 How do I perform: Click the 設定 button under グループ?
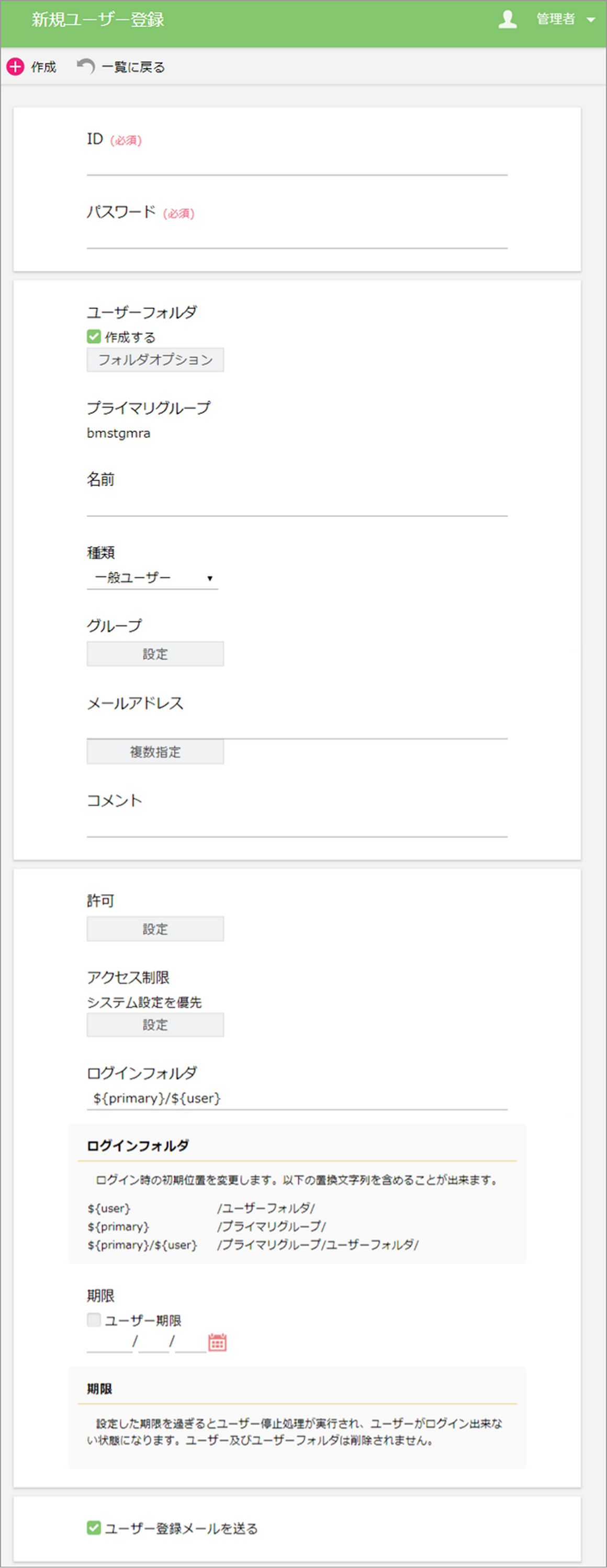click(155, 654)
